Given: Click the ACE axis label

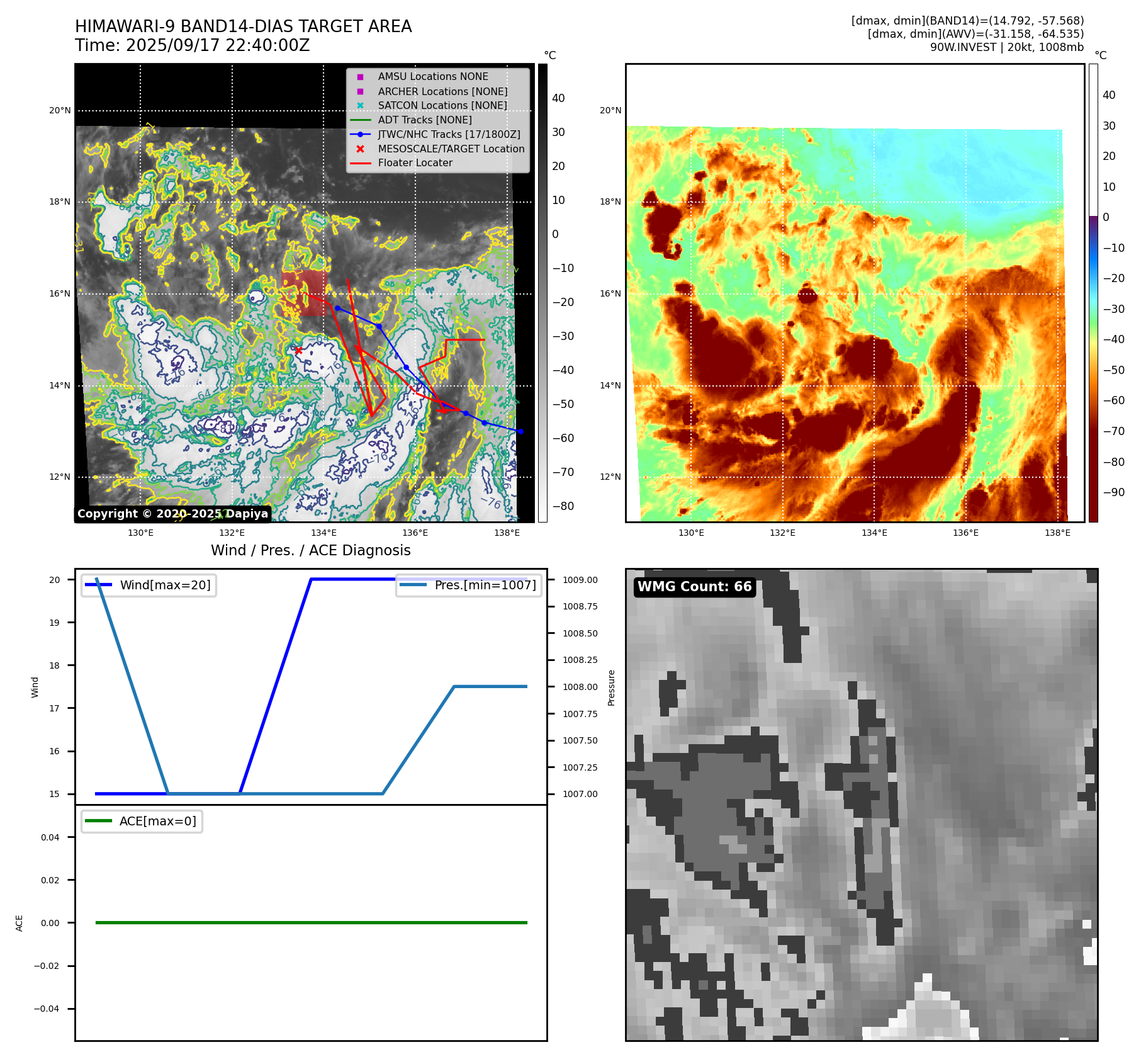Looking at the screenshot, I should [19, 924].
